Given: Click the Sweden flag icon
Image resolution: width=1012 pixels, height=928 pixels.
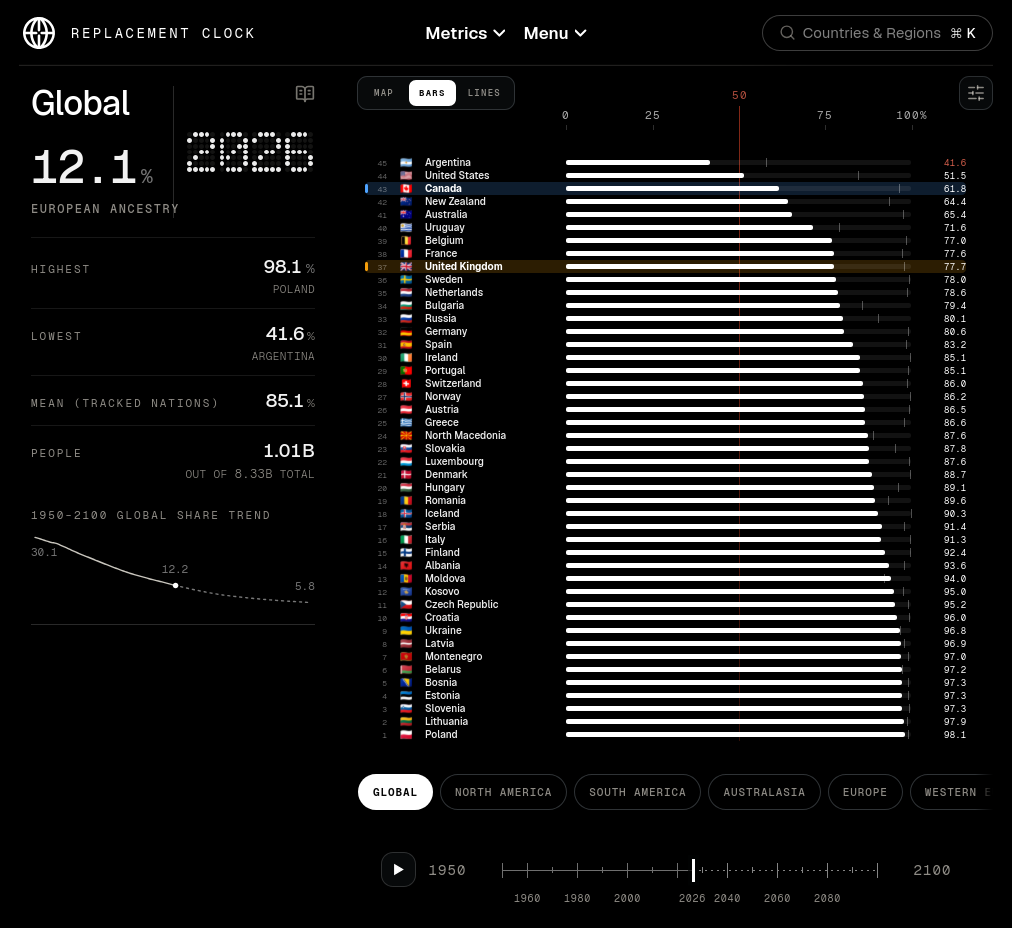Looking at the screenshot, I should point(406,279).
